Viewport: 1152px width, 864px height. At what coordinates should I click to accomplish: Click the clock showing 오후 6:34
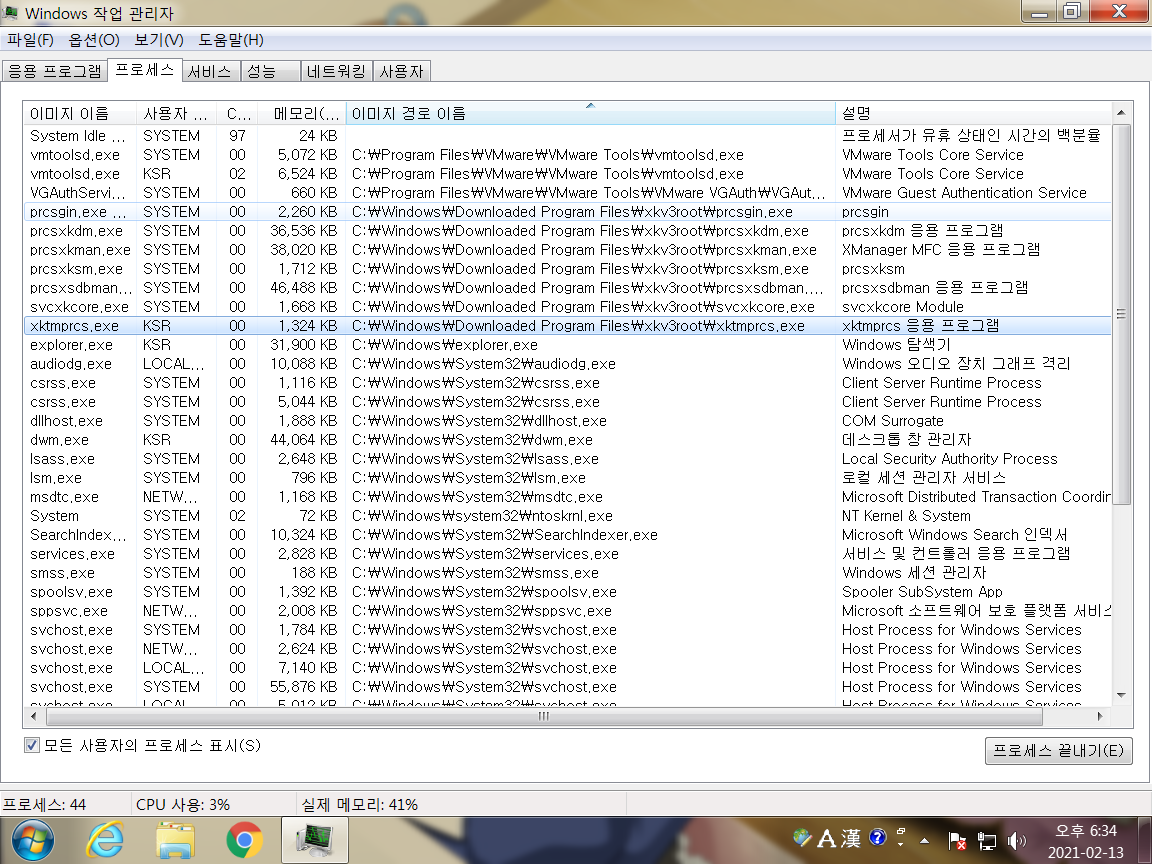tap(1085, 831)
